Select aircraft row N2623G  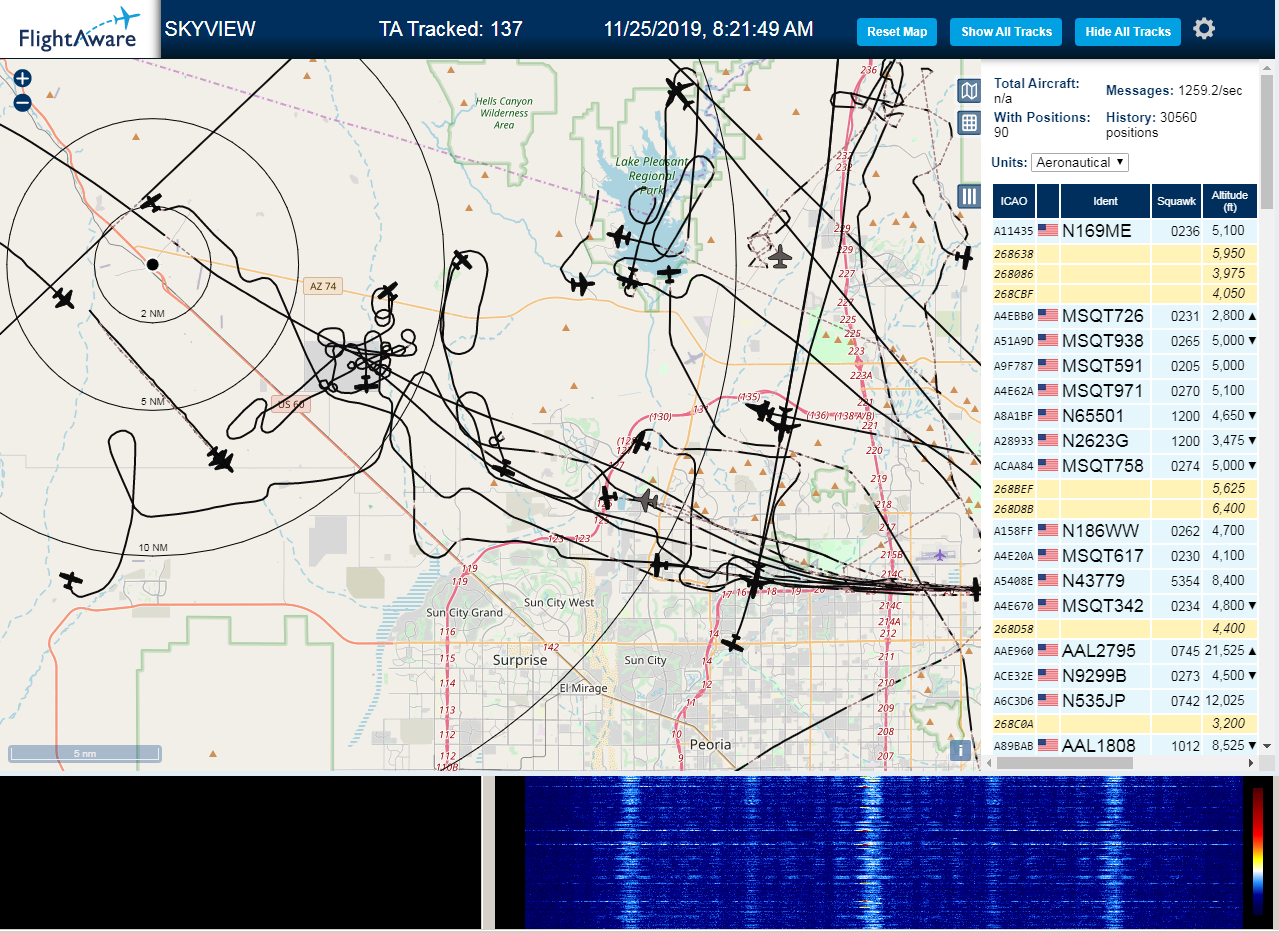1124,440
